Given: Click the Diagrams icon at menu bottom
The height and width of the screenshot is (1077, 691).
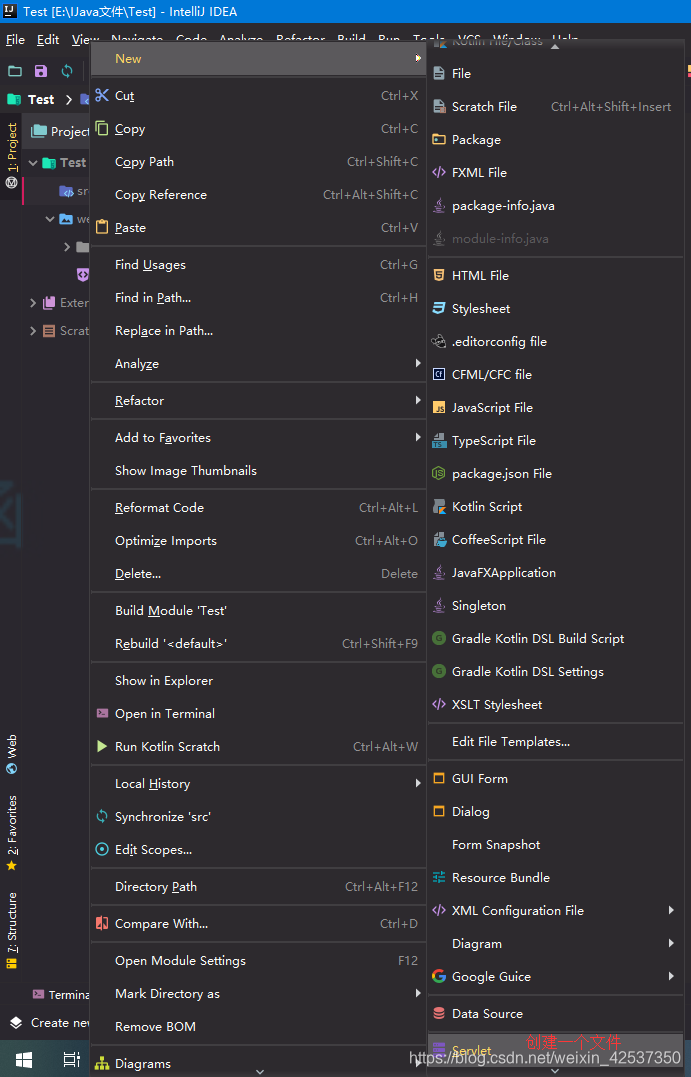Looking at the screenshot, I should 102,1063.
